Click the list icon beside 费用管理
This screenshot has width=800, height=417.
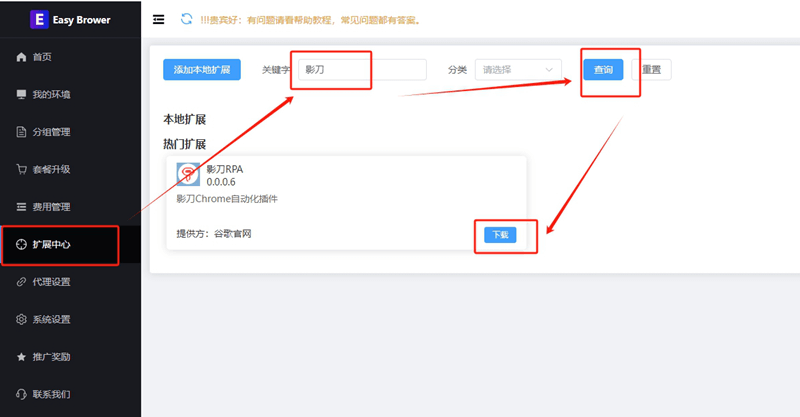click(x=21, y=207)
